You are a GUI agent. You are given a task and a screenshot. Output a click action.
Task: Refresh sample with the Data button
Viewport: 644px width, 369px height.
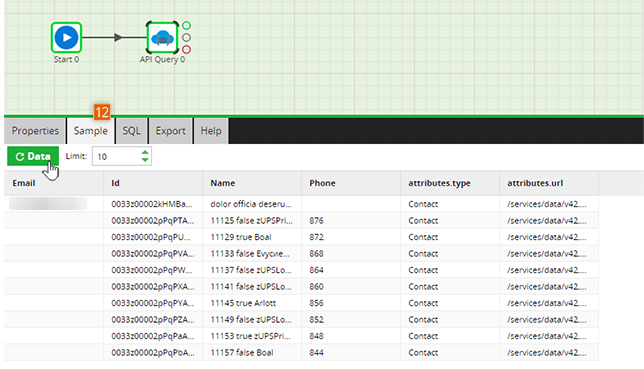(x=33, y=156)
